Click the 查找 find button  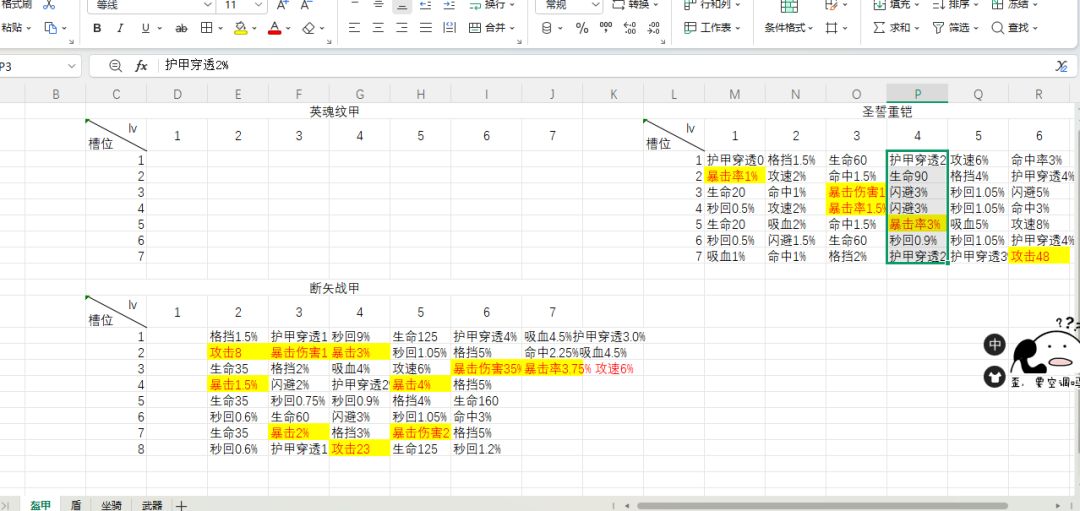coord(1015,28)
